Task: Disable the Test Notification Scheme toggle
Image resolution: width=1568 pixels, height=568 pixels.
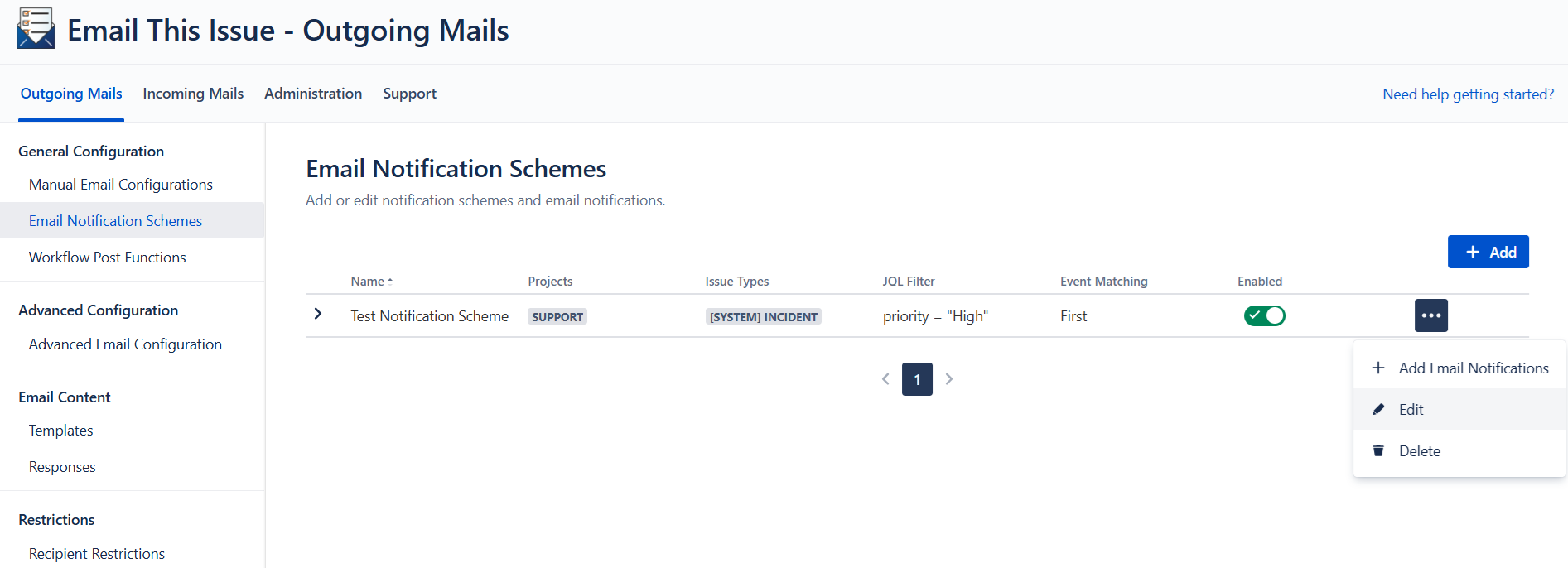Action: pyautogui.click(x=1264, y=315)
